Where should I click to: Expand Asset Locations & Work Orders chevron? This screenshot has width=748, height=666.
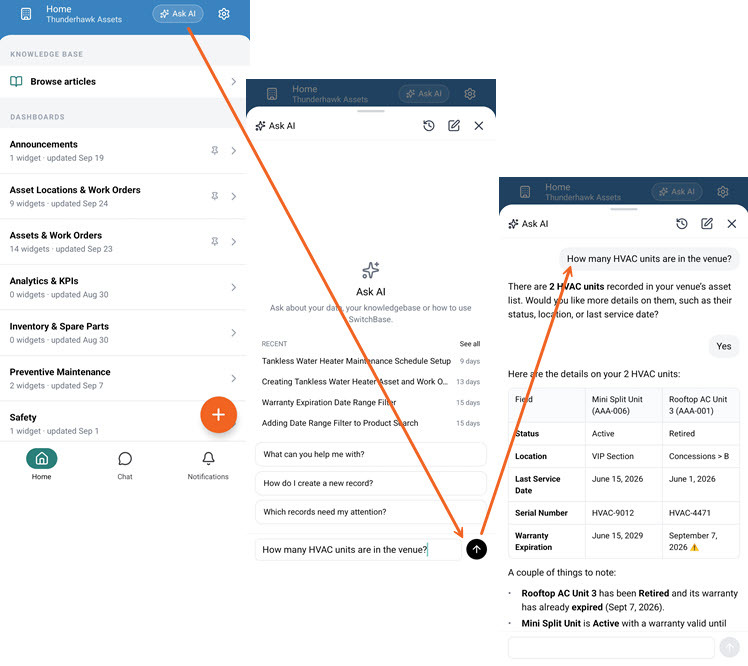point(234,196)
